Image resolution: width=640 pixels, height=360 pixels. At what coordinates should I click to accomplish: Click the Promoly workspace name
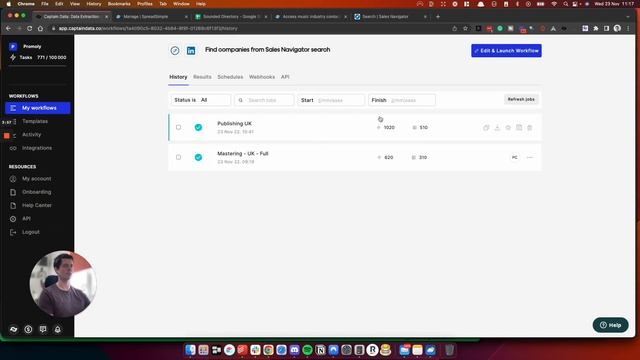(x=32, y=47)
